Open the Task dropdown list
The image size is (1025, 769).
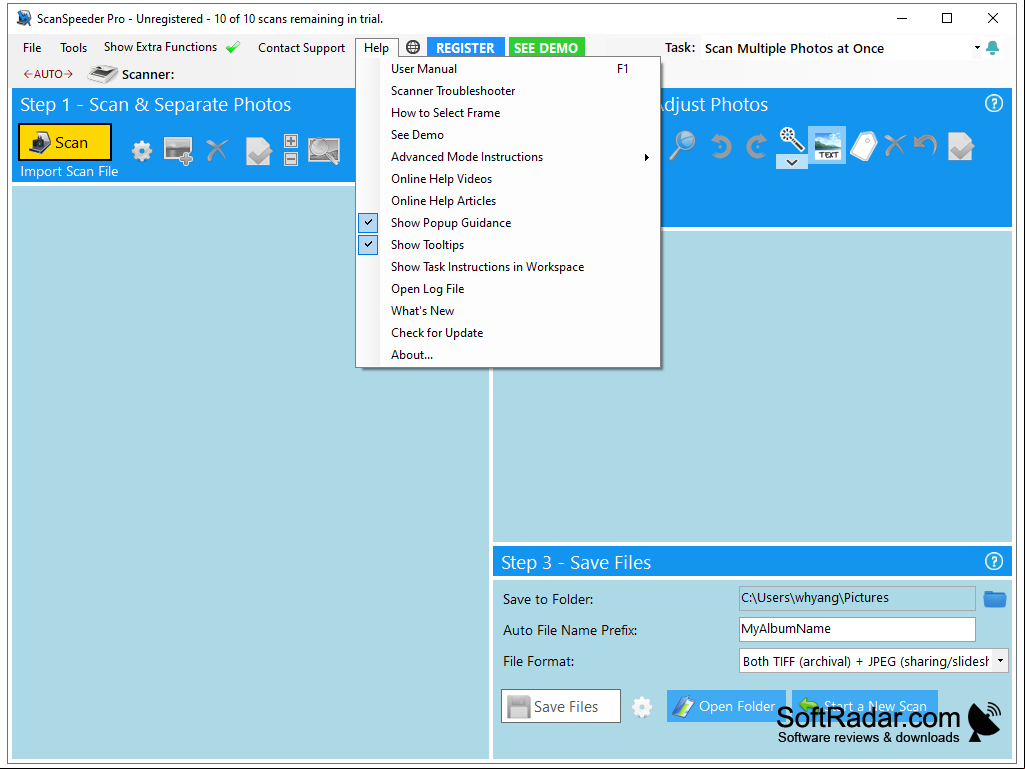pyautogui.click(x=977, y=48)
